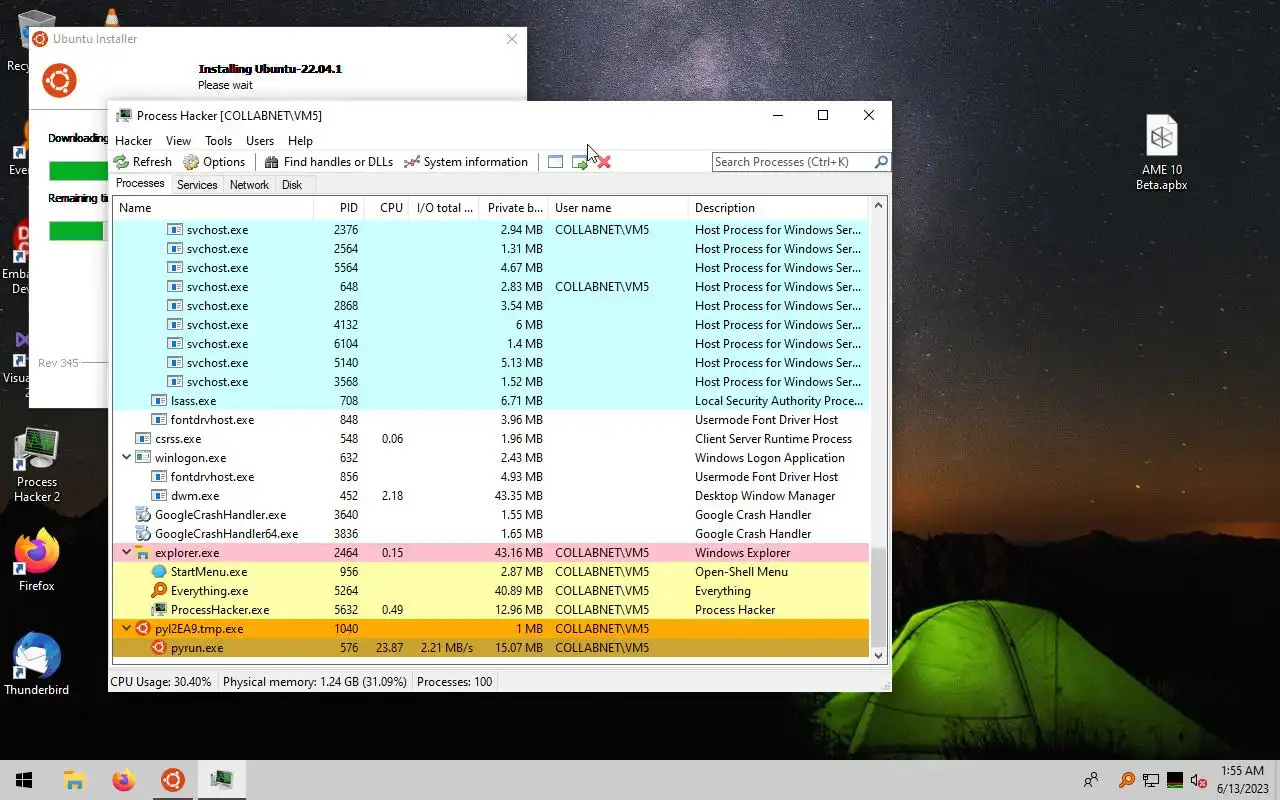Sort by the Private bytes column header

pyautogui.click(x=514, y=208)
